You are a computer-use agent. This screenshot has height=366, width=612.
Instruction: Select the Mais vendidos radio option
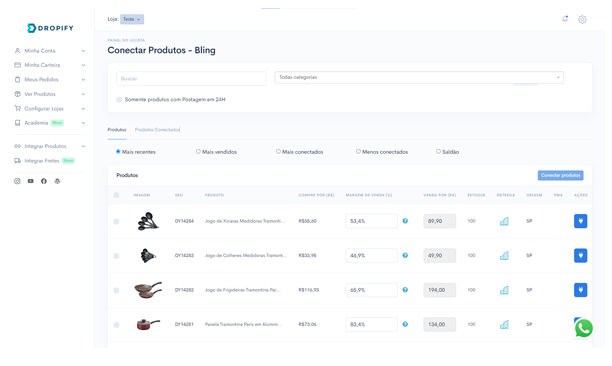point(198,151)
